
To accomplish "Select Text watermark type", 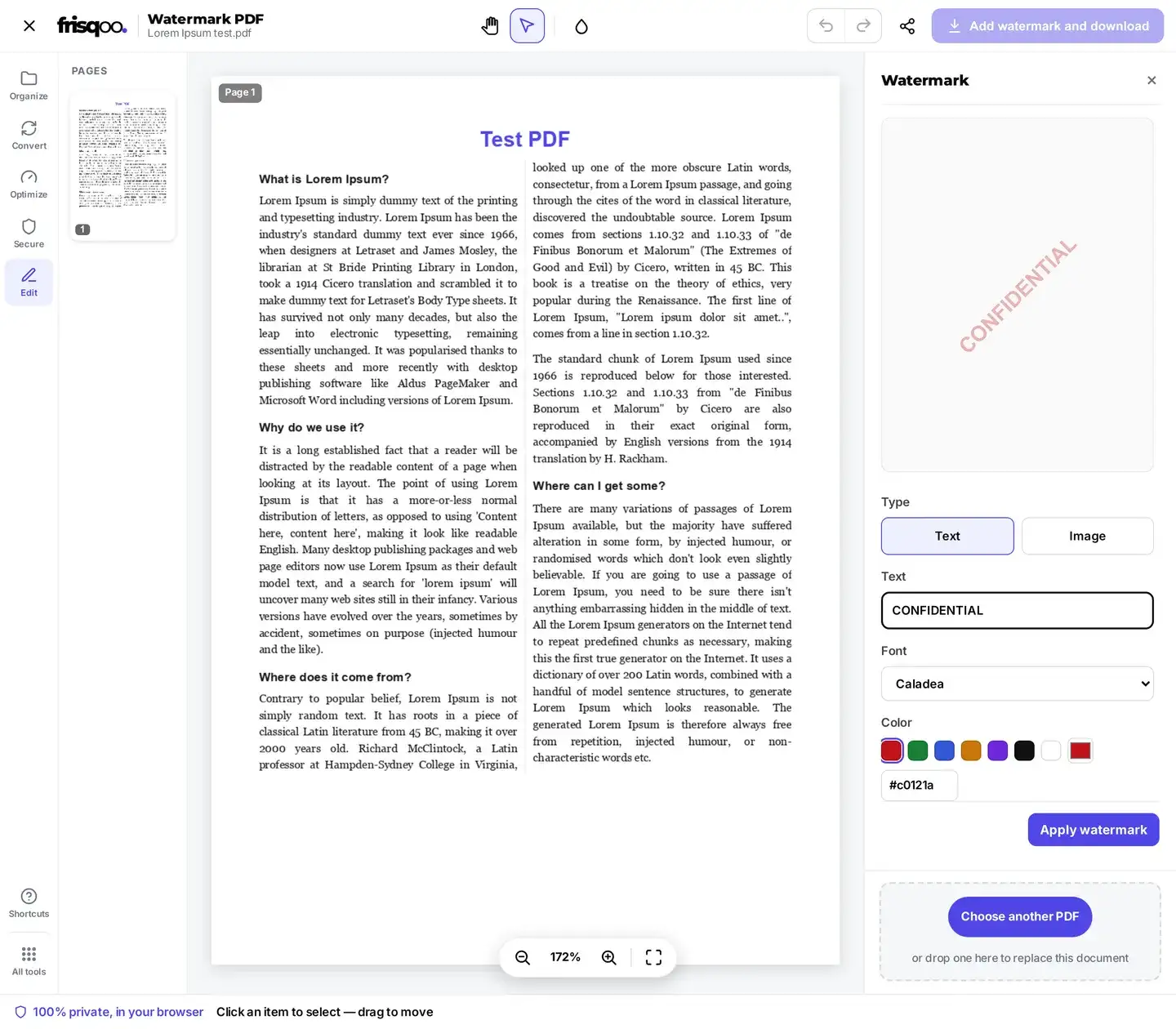I will [947, 536].
